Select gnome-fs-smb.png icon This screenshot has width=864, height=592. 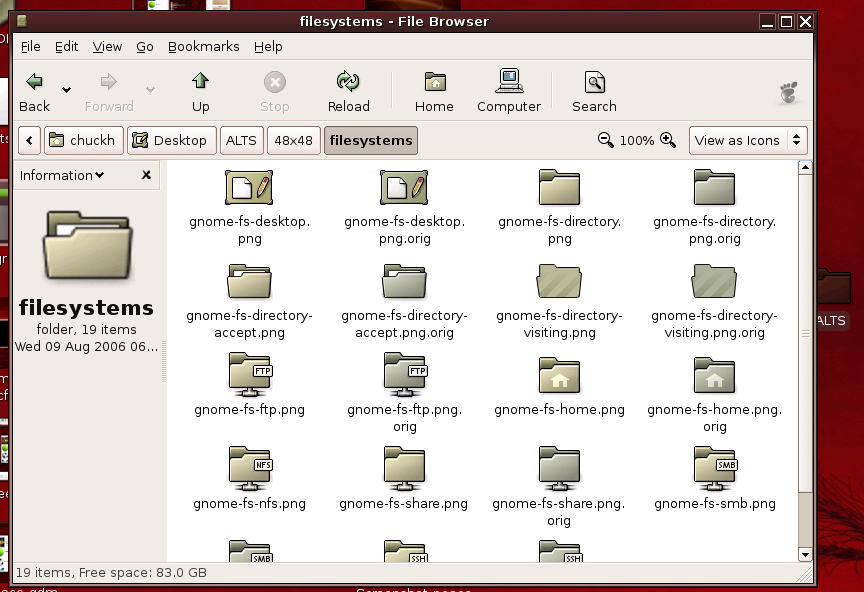715,469
